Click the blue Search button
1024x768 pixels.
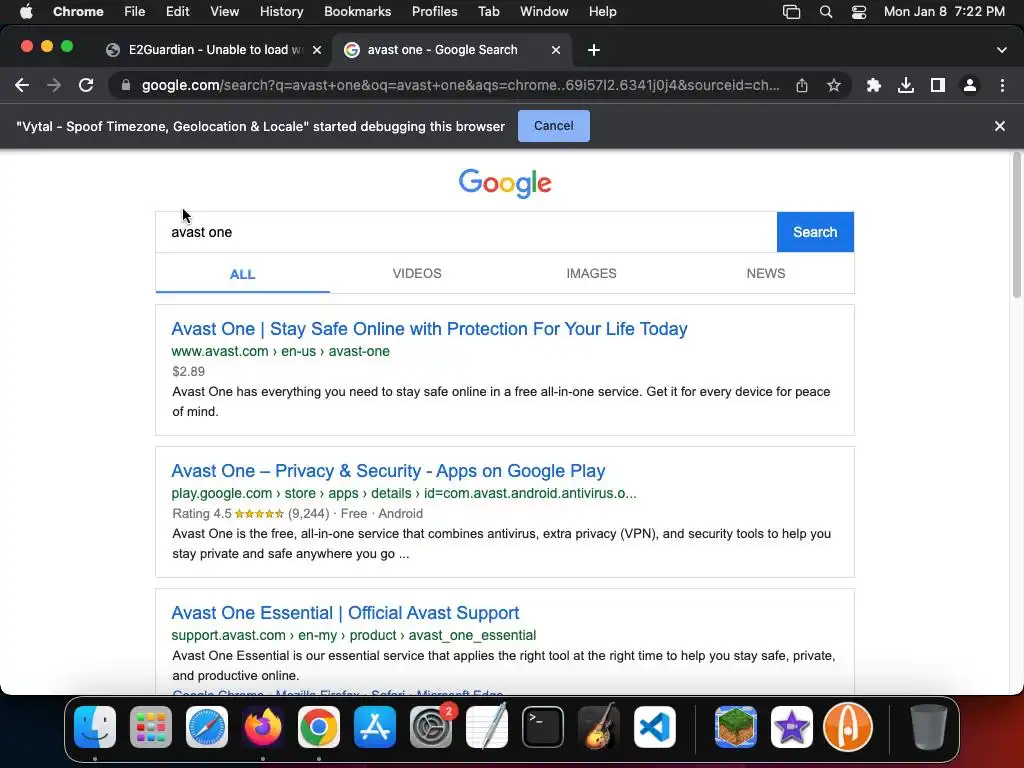(815, 232)
